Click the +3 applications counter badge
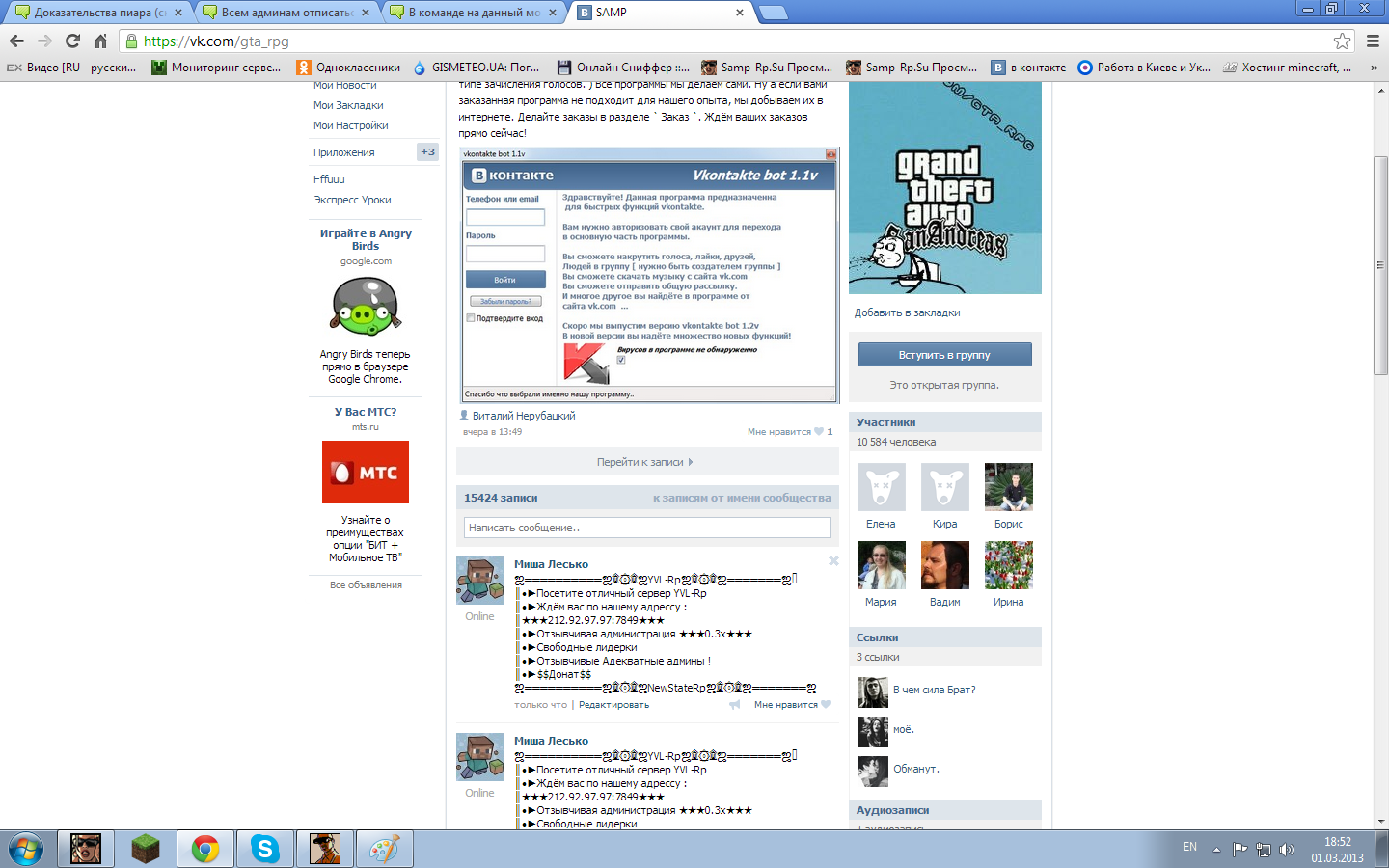Screen dimensions: 1389x868 click(x=428, y=151)
